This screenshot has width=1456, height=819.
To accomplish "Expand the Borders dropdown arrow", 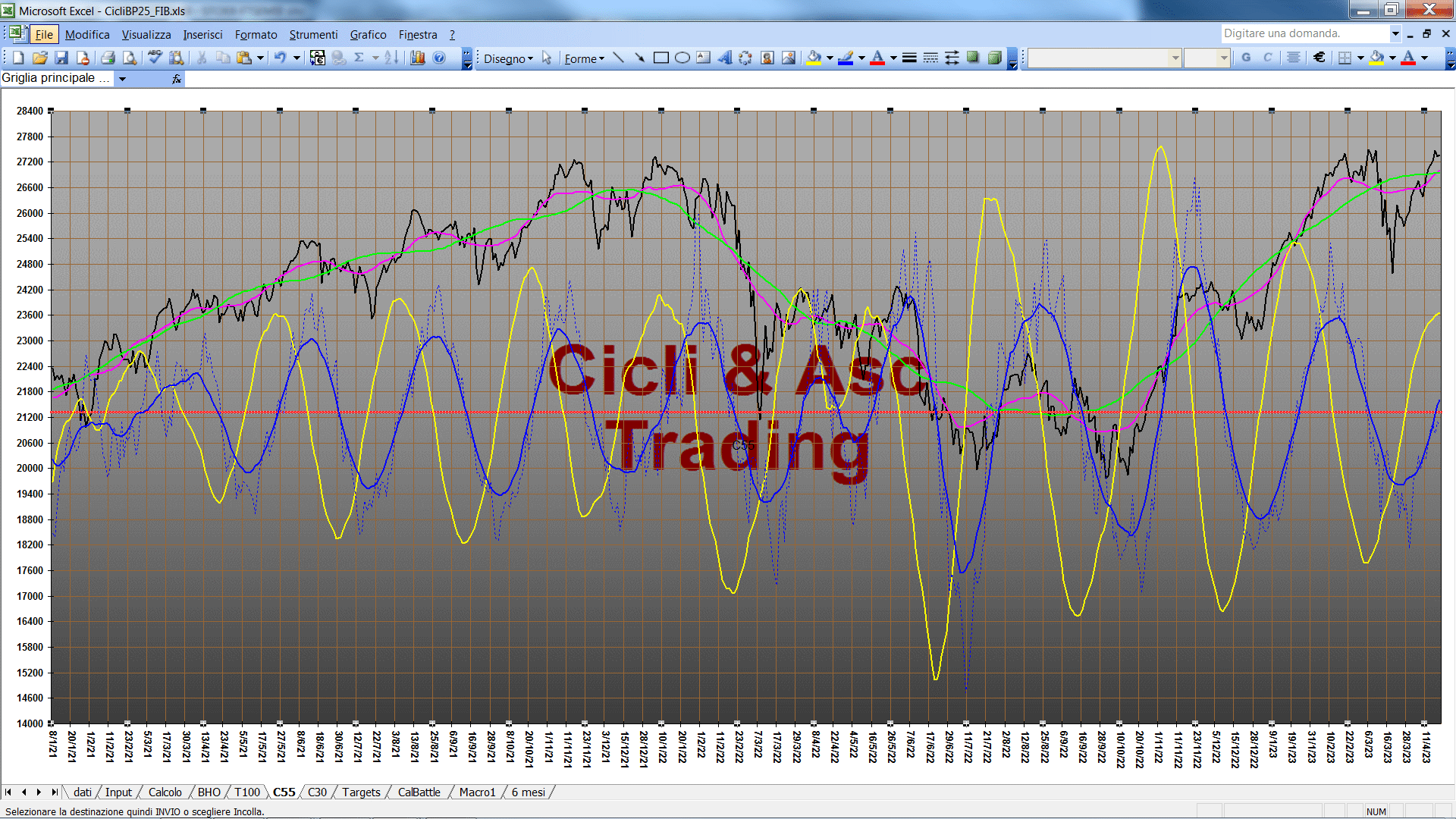I will click(1360, 58).
